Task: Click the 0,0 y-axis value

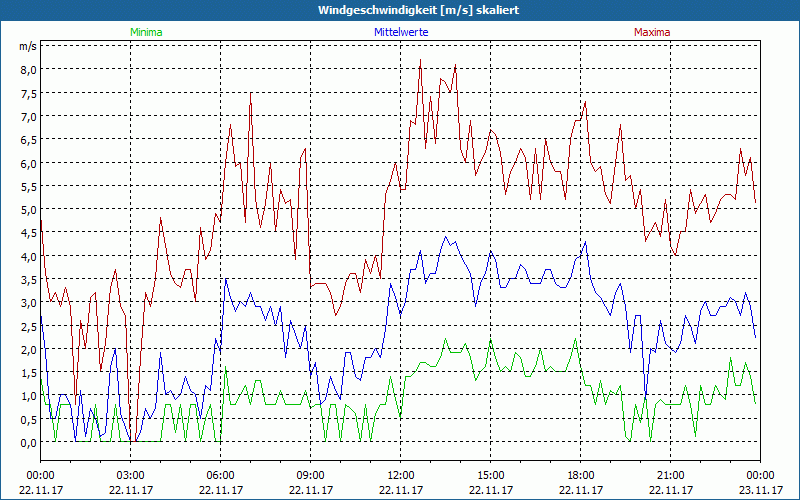Action: coord(29,443)
